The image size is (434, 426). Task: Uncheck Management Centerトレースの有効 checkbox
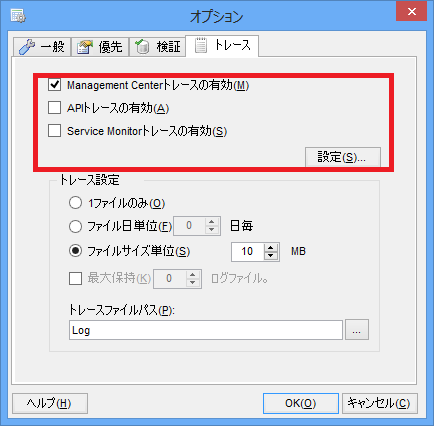54,85
